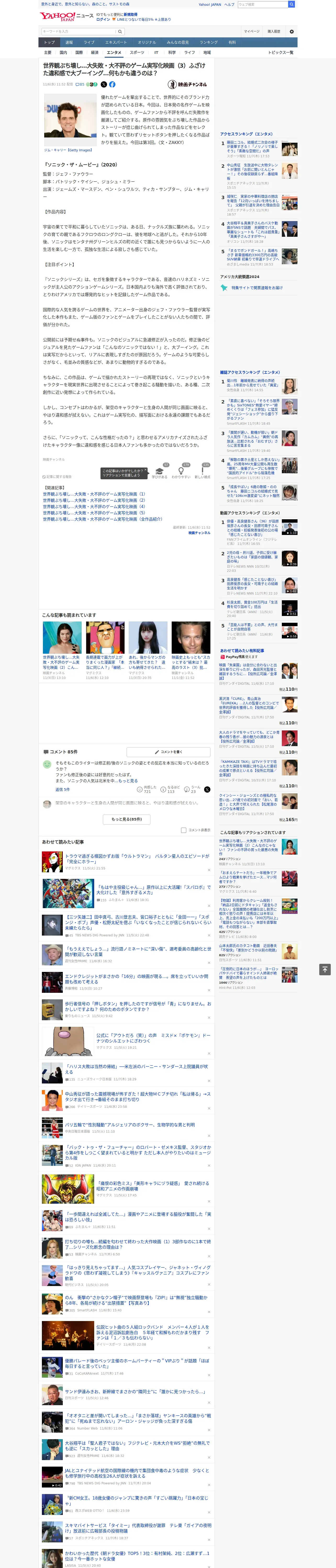Open the settings gear icon
This screenshot has height=1568, width=336.
click(x=292, y=32)
